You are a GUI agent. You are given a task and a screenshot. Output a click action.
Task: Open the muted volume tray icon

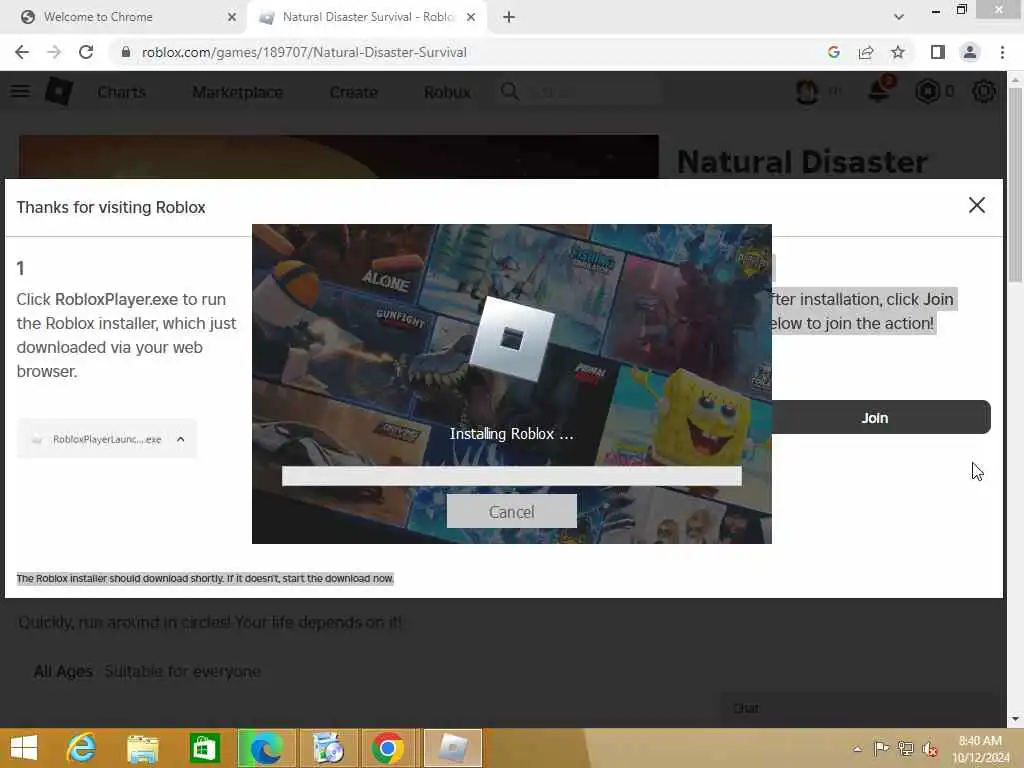[x=930, y=748]
